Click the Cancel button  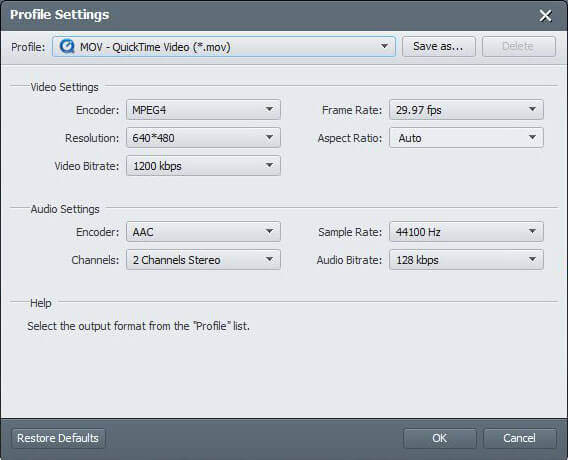click(520, 438)
